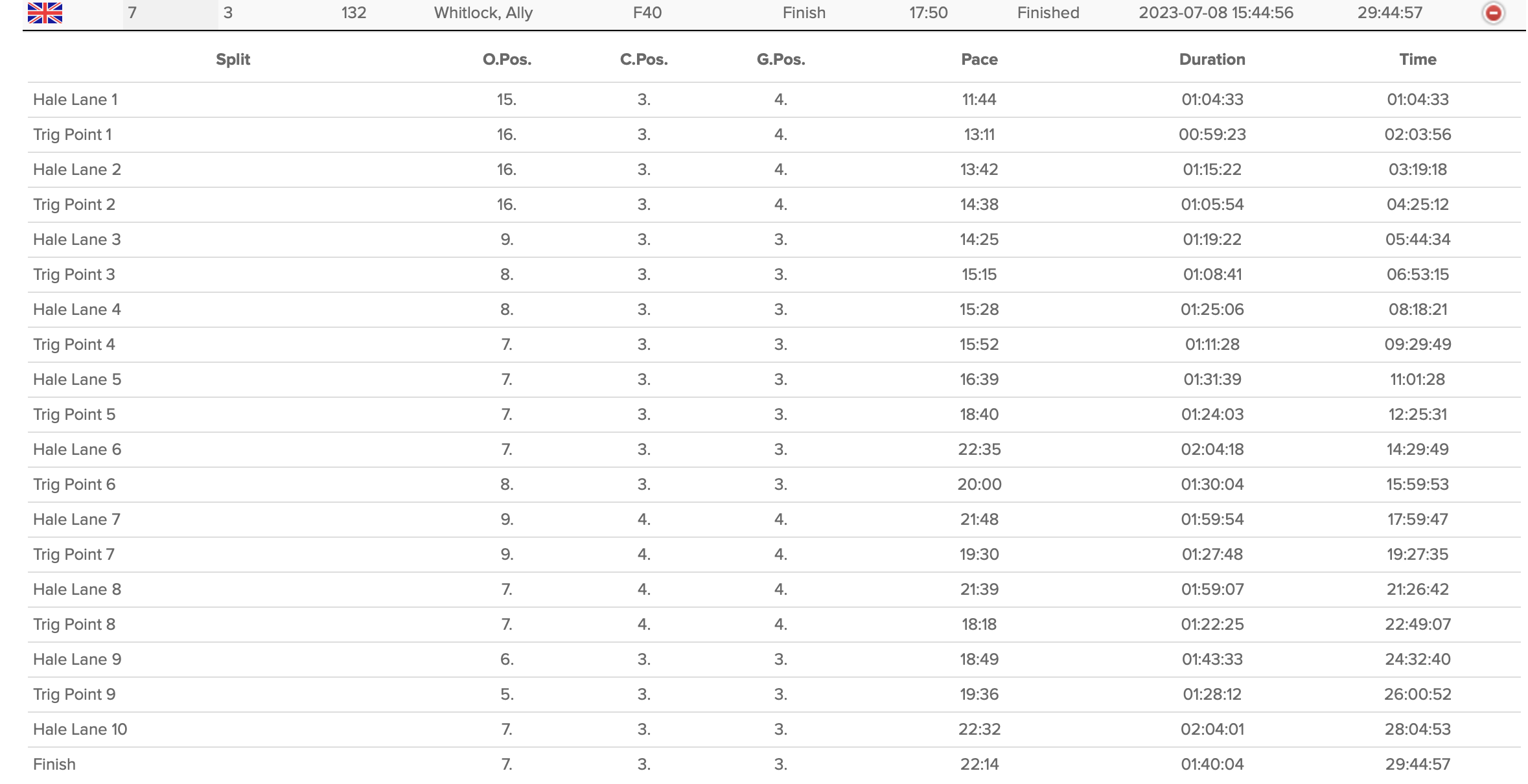Click the Hale Lane 10 split label
The width and height of the screenshot is (1528, 784).
(80, 730)
